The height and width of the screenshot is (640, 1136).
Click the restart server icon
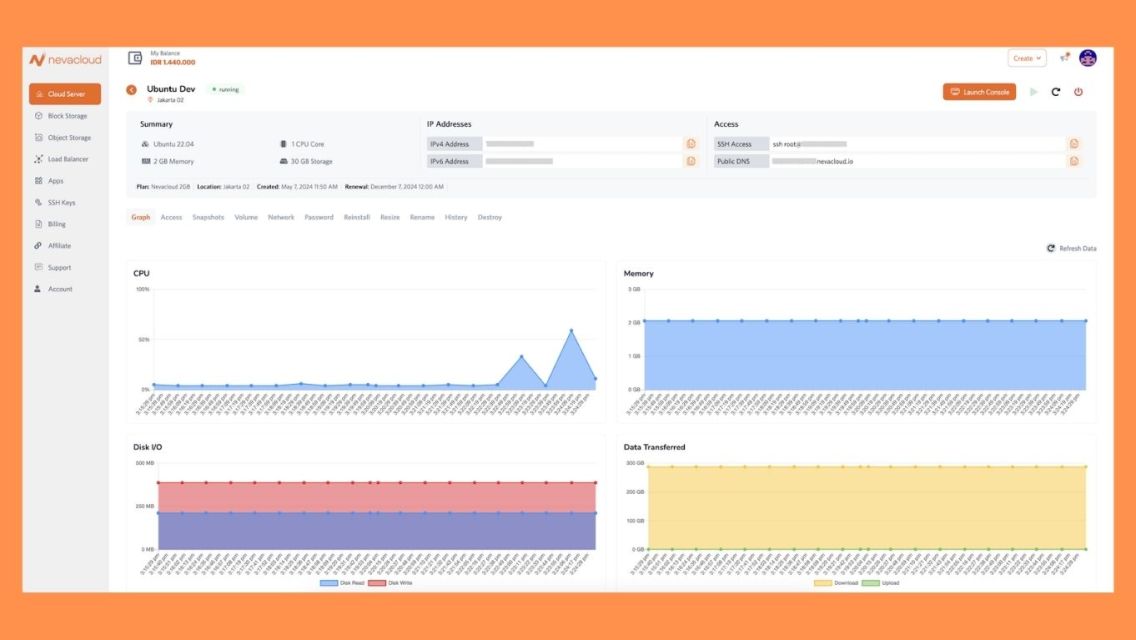coord(1056,92)
